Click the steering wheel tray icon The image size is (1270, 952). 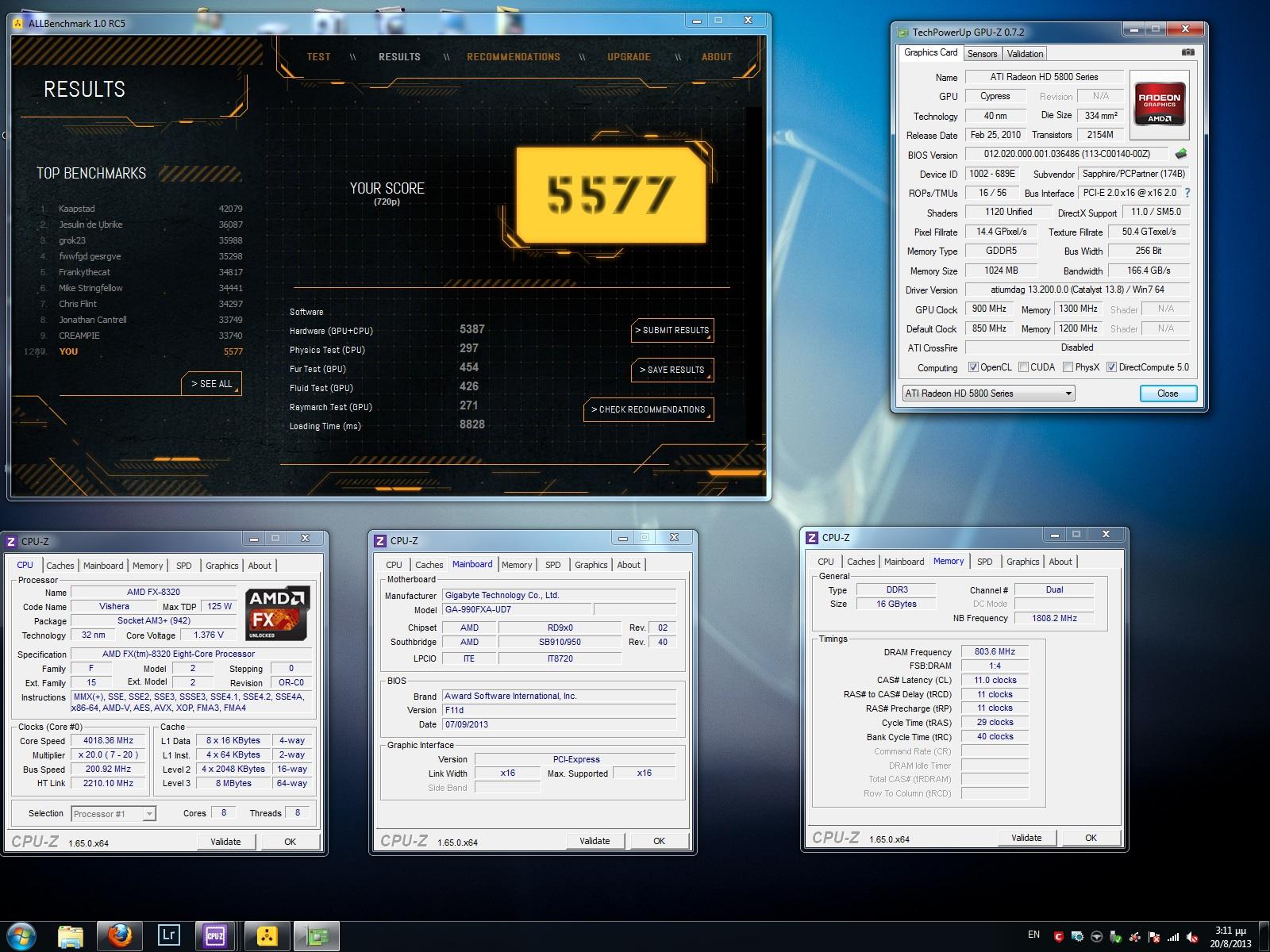tap(1097, 937)
